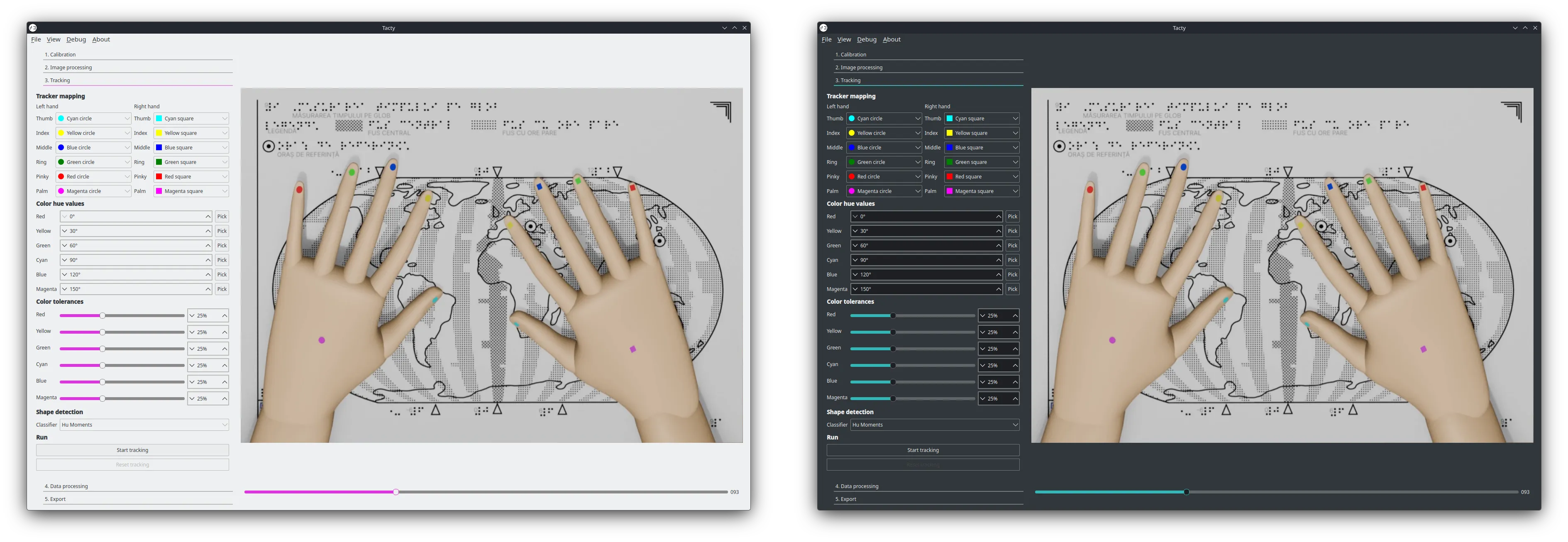Screen dimensions: 1568x542
Task: Pick Red hue color in light window
Action: click(x=222, y=217)
